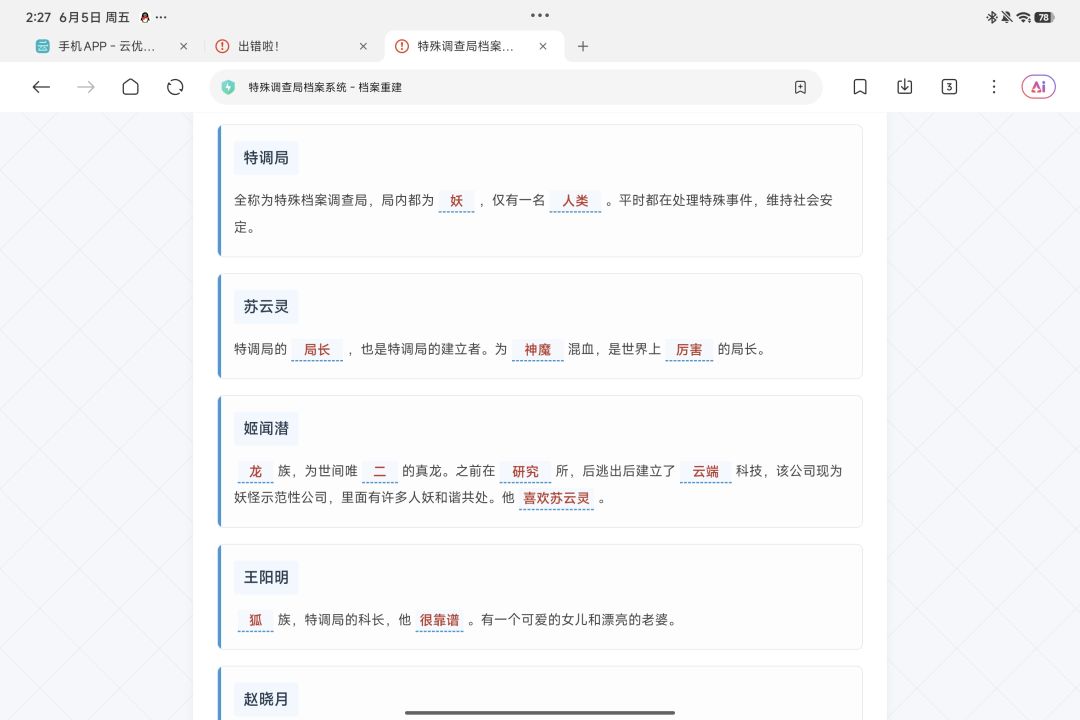The width and height of the screenshot is (1080, 720).
Task: Switch to the 出错啦! tab
Action: (x=258, y=46)
